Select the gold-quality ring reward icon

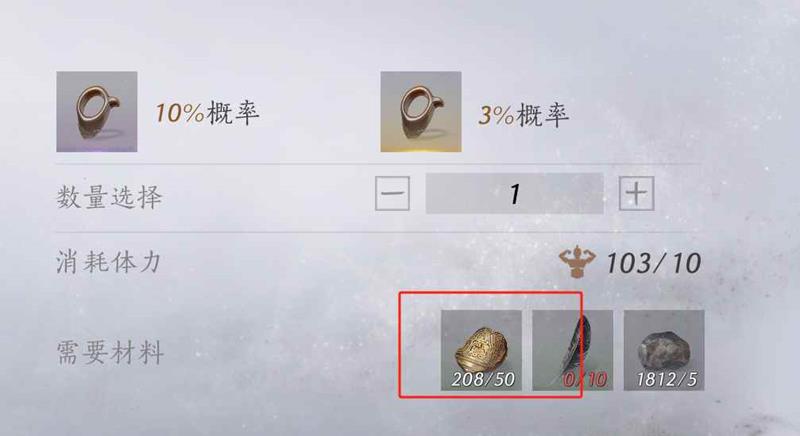point(421,112)
